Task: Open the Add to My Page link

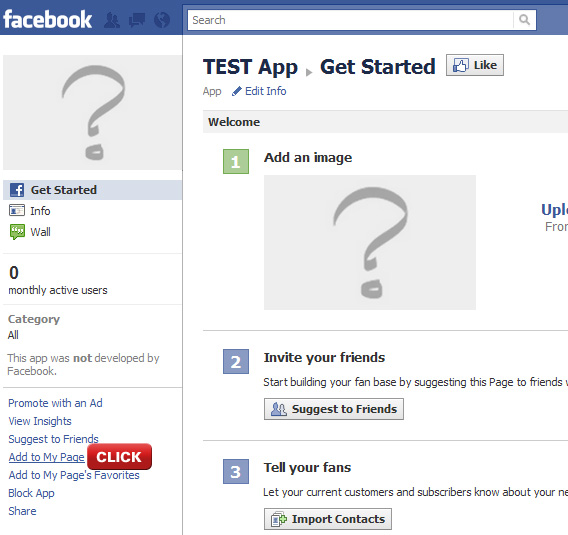Action: [46, 457]
